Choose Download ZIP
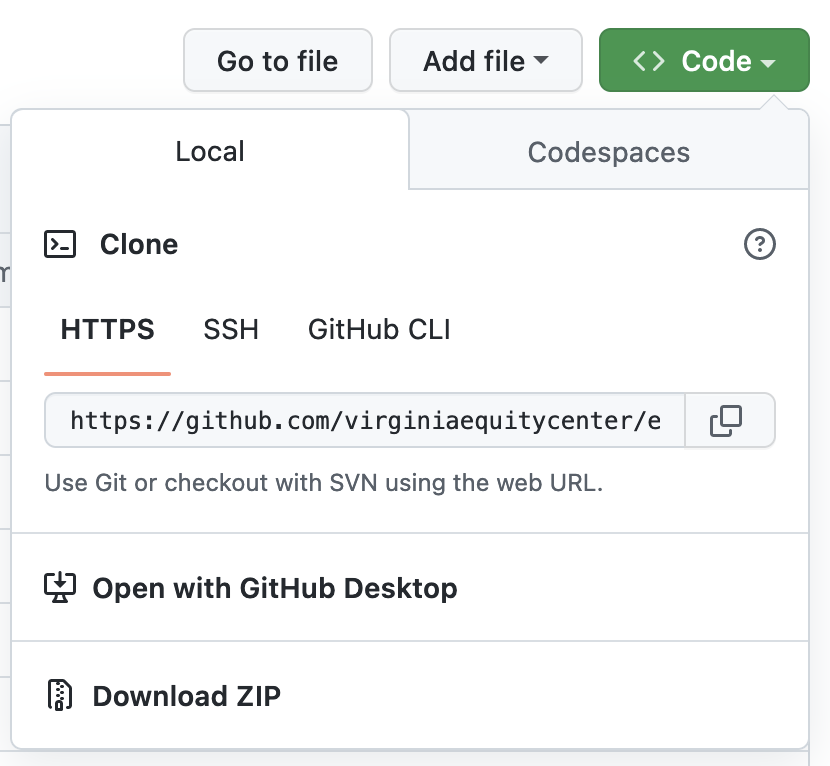This screenshot has width=830, height=766. pyautogui.click(x=410, y=695)
